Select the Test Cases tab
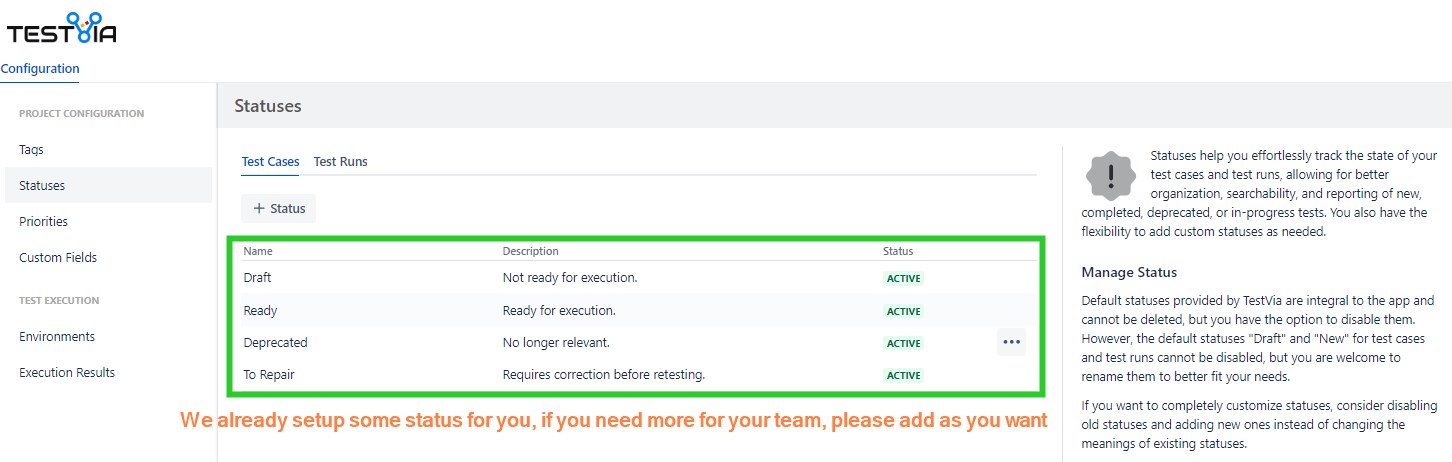This screenshot has width=1452, height=462. [270, 162]
